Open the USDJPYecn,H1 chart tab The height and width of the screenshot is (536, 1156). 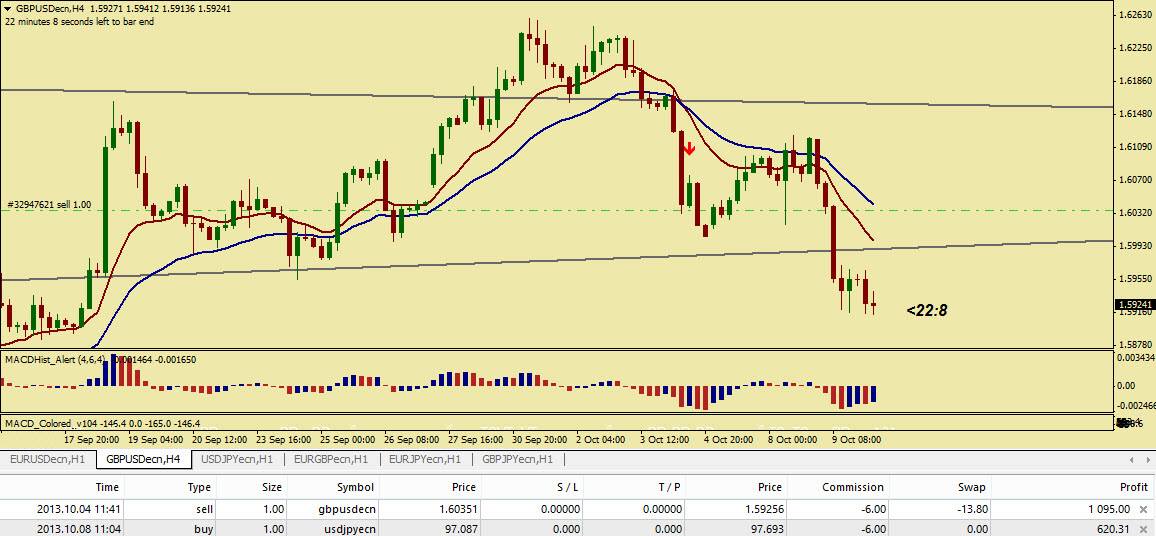tap(237, 459)
